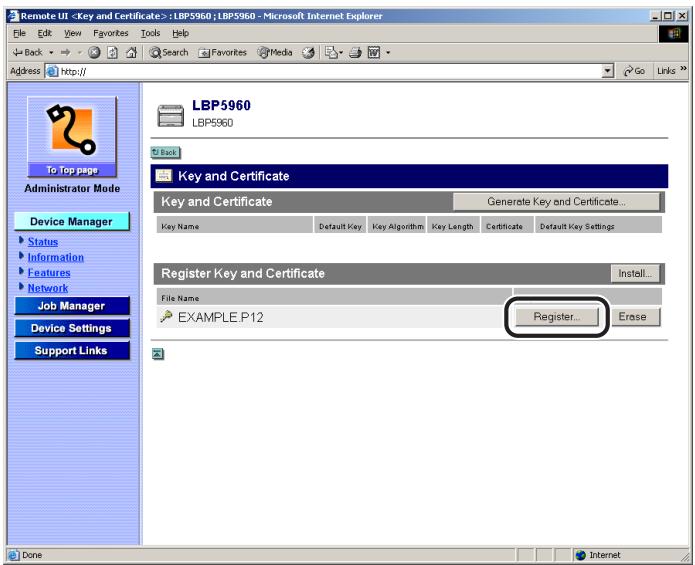Click the Back arrow toolbar button
Viewport: 695px width, 565px height.
[27, 53]
